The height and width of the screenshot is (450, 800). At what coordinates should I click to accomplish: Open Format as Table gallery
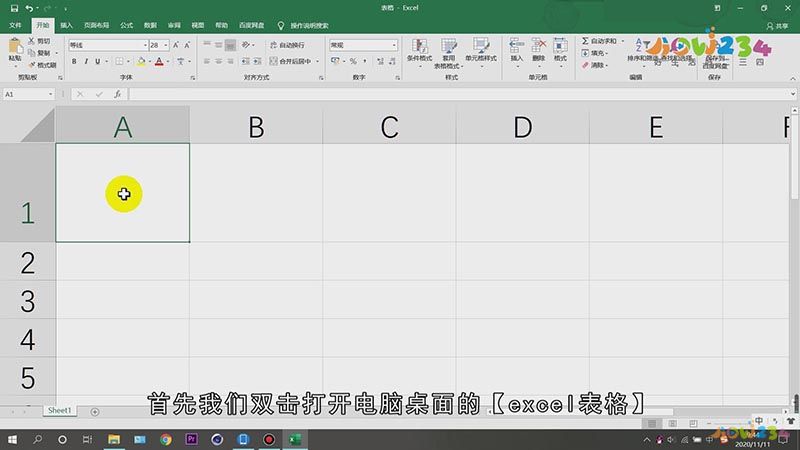coord(448,53)
